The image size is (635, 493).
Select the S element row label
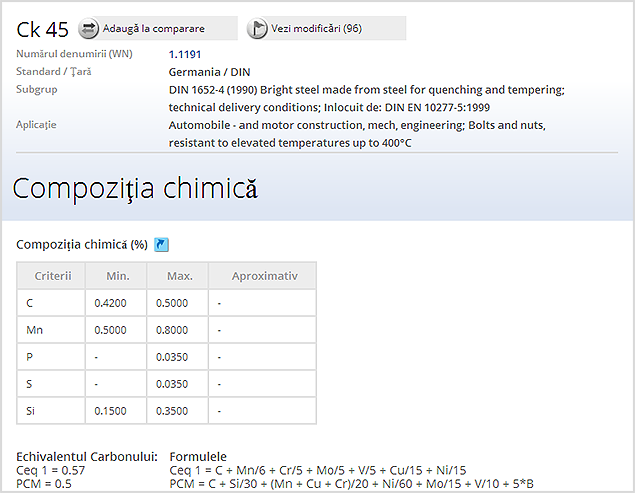pos(29,384)
